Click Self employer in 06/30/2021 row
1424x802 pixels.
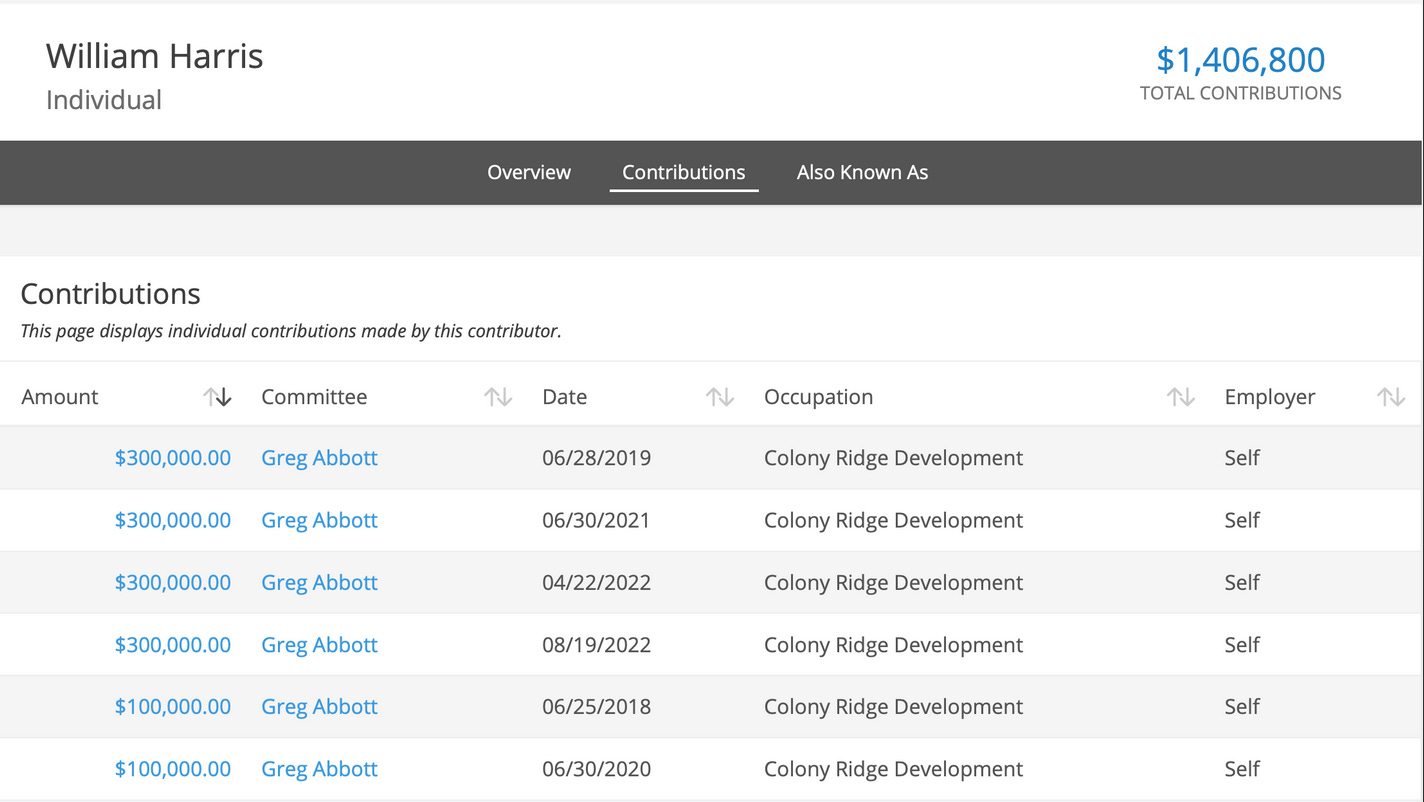tap(1242, 520)
